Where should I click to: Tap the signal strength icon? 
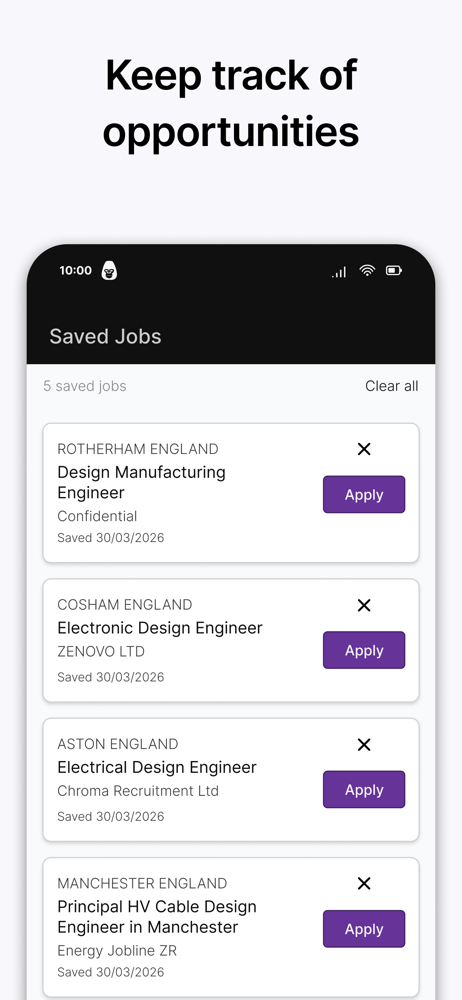[339, 272]
